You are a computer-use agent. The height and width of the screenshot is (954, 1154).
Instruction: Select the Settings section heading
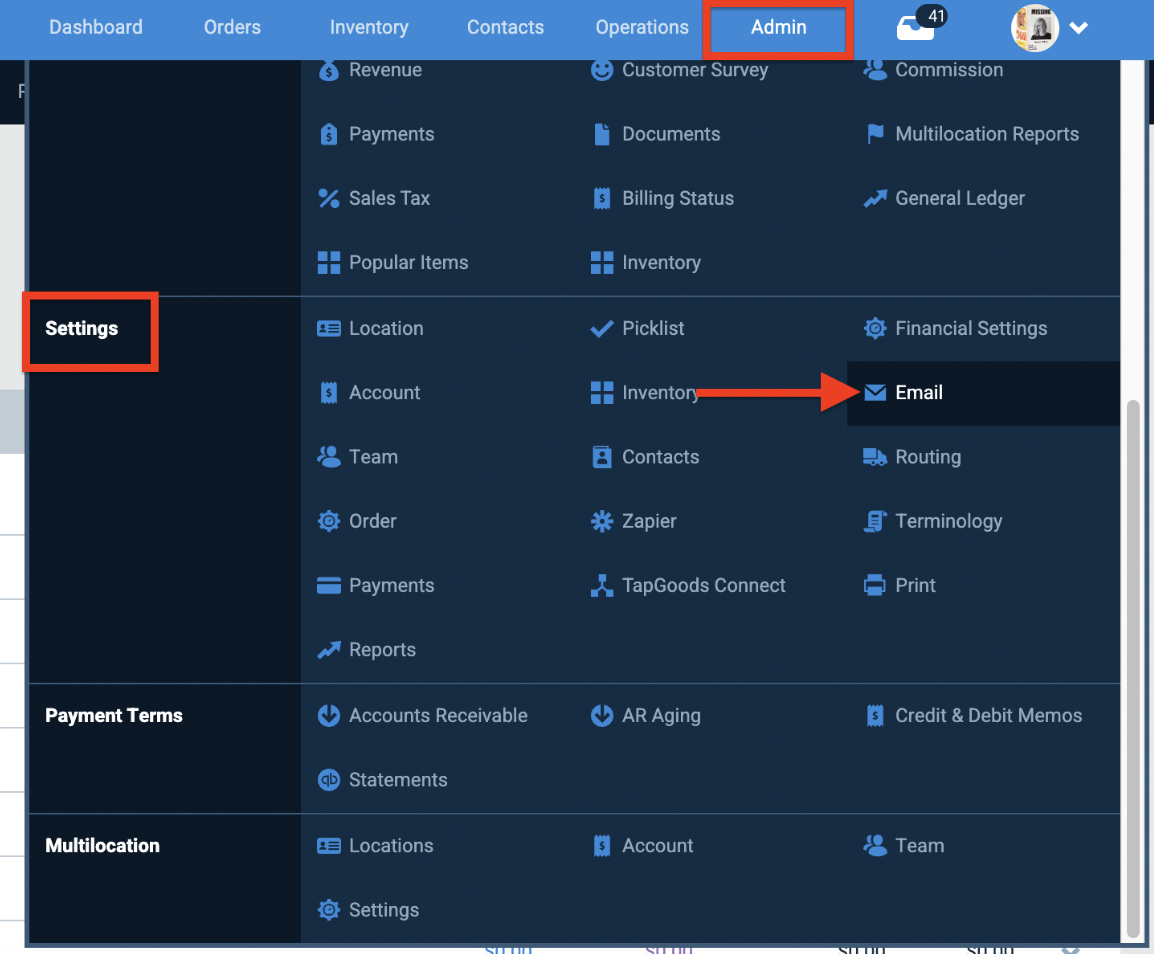82,328
